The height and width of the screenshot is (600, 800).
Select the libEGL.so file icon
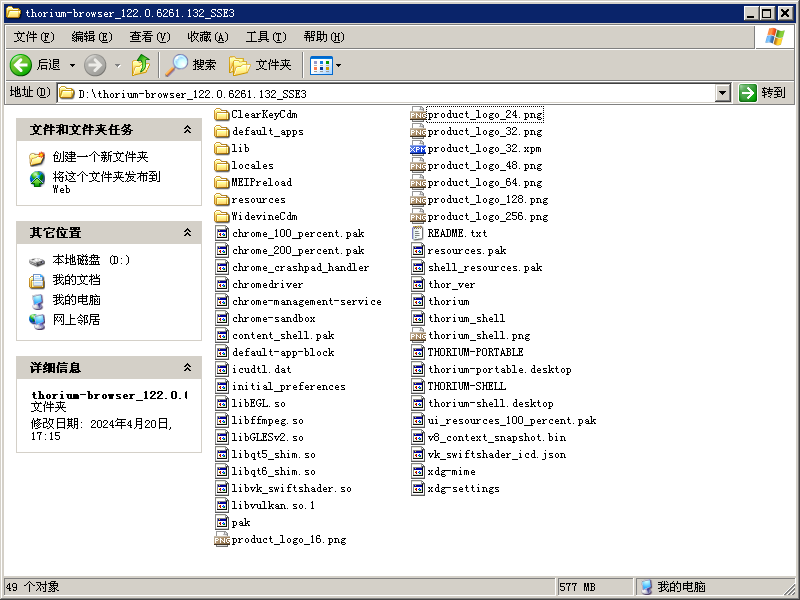click(x=222, y=404)
